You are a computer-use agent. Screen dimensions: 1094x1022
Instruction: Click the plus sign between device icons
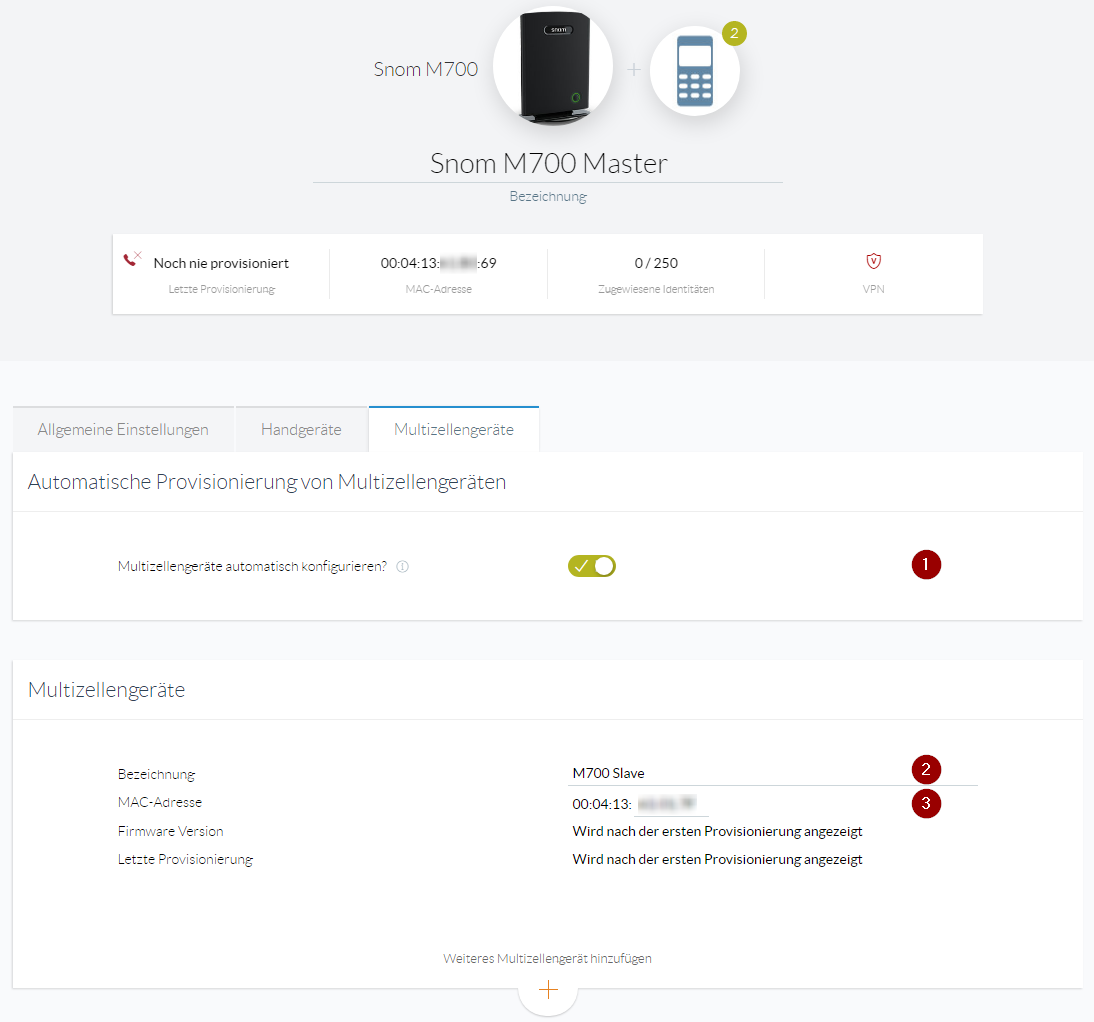(x=634, y=70)
